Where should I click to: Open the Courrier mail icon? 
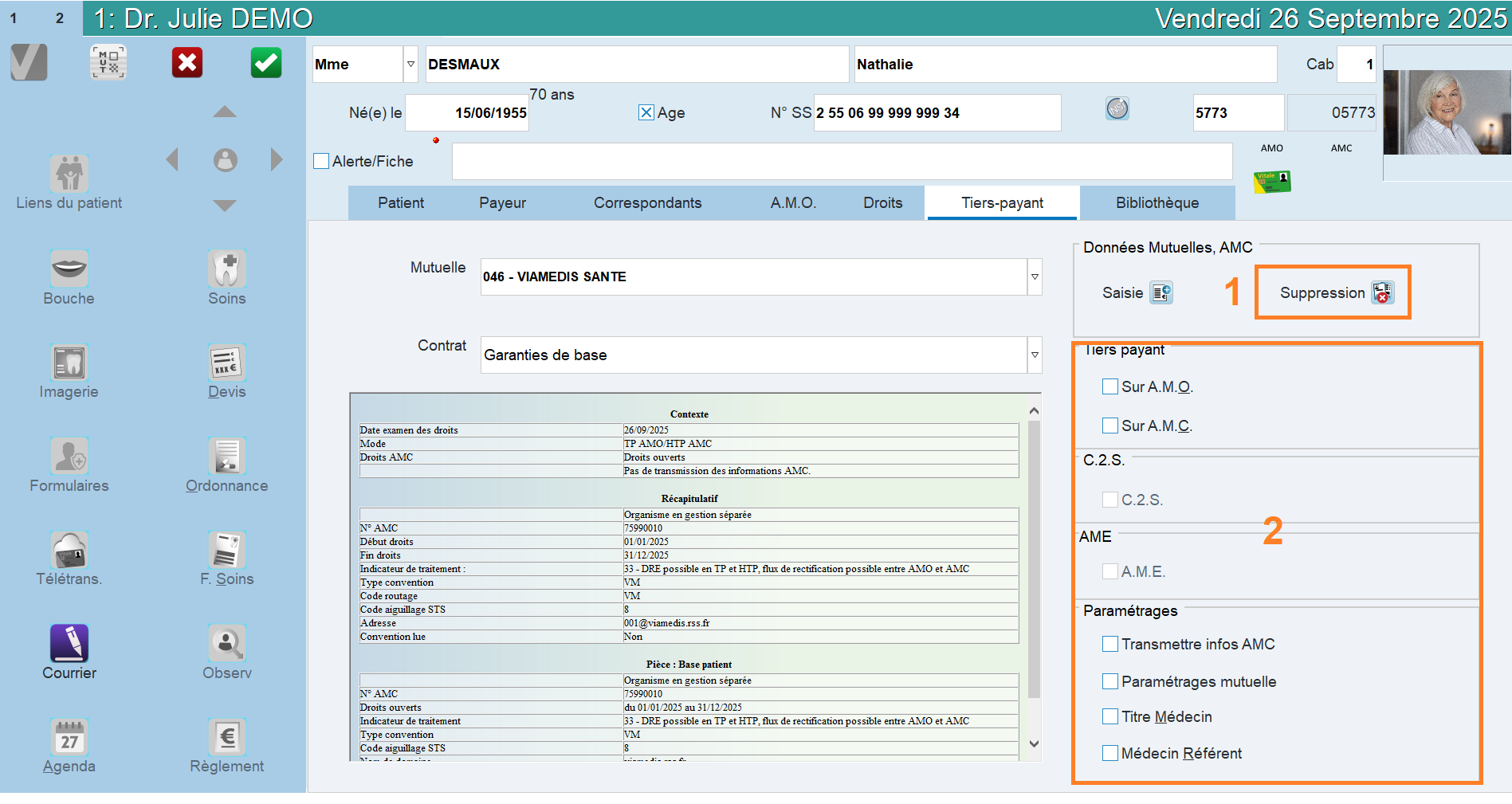pyautogui.click(x=69, y=643)
